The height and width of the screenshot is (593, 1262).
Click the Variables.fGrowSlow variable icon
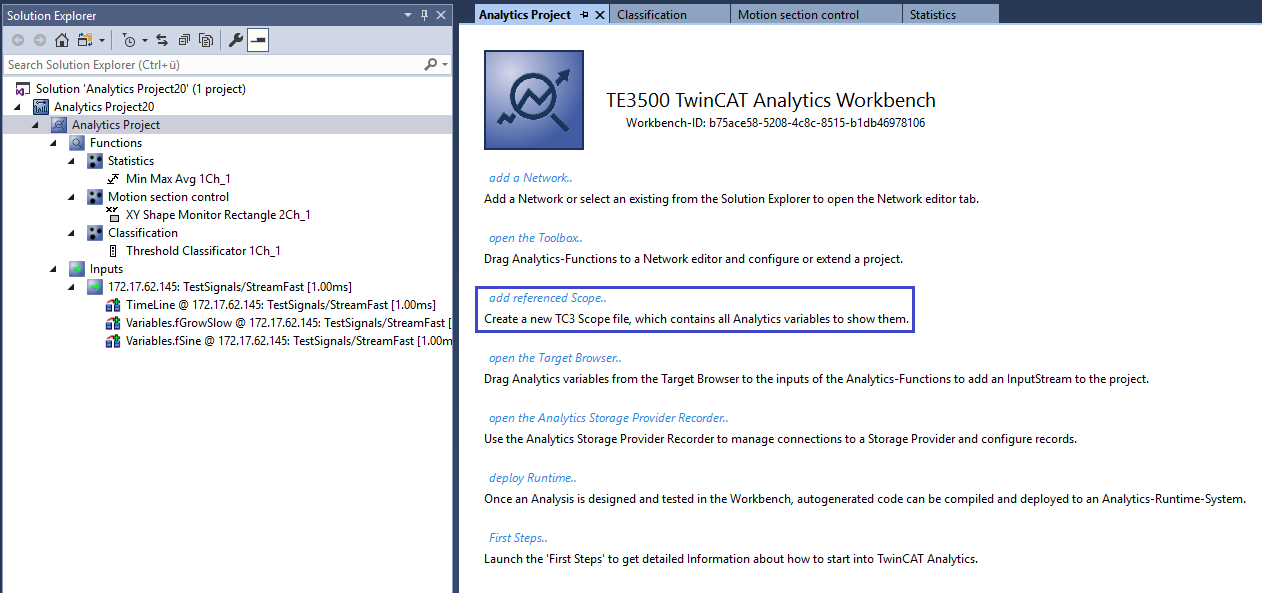tap(113, 323)
